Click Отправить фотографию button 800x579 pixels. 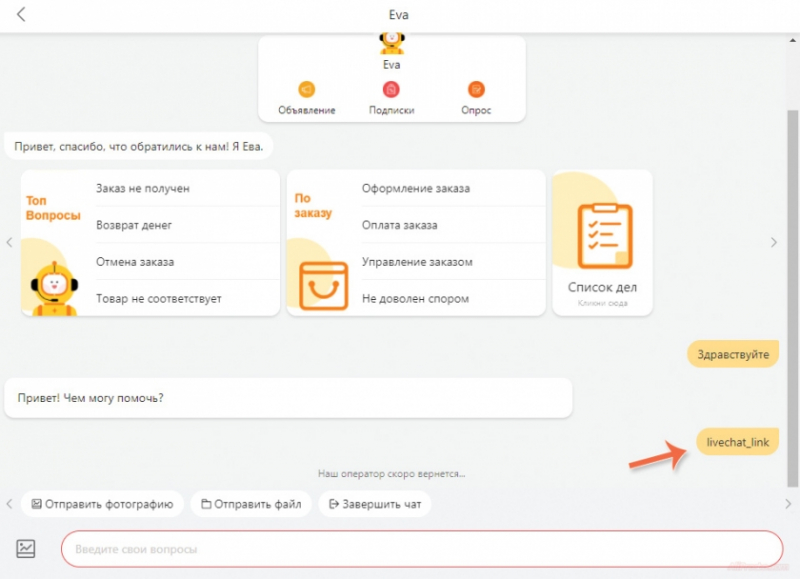(102, 504)
